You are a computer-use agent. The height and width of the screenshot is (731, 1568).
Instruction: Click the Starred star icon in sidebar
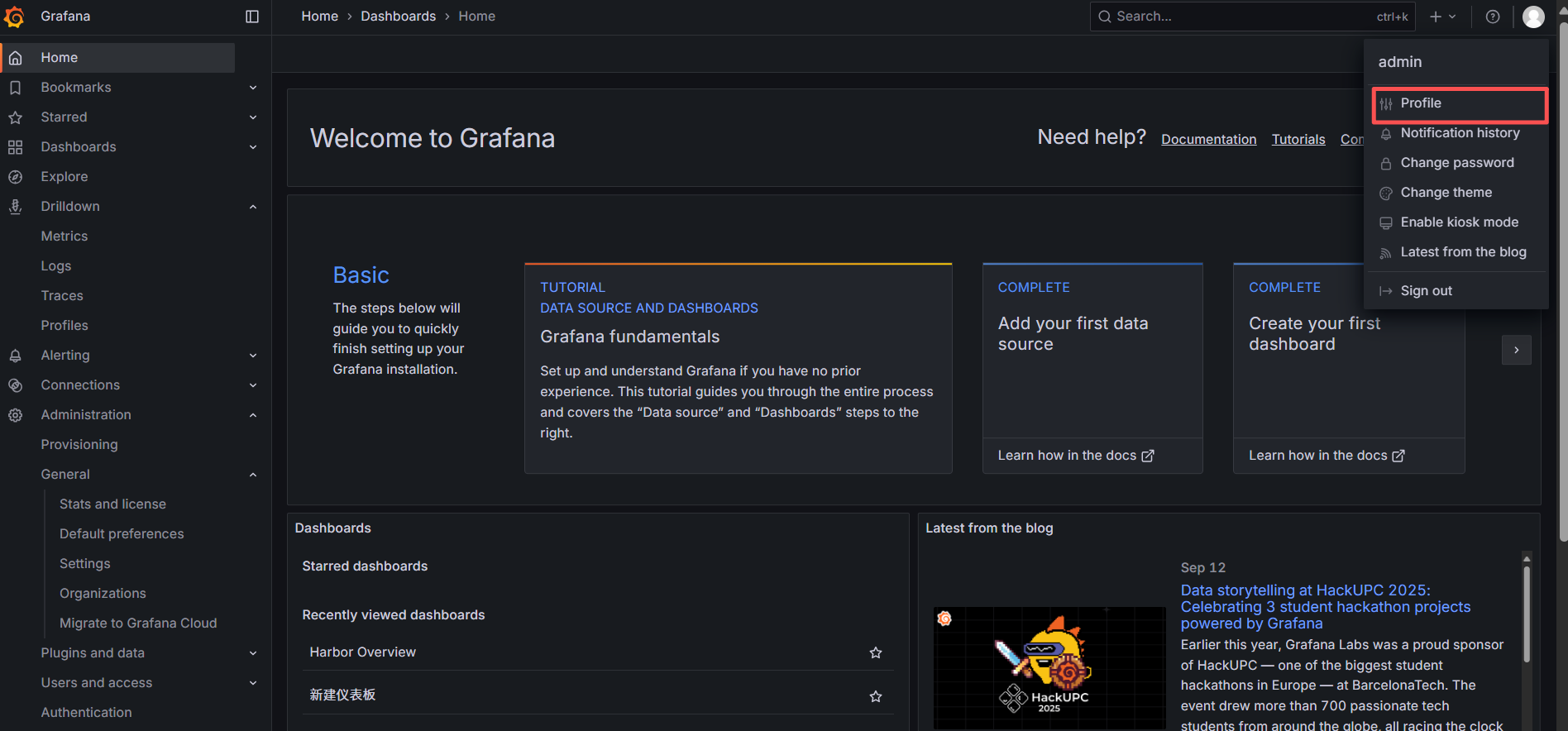15,117
